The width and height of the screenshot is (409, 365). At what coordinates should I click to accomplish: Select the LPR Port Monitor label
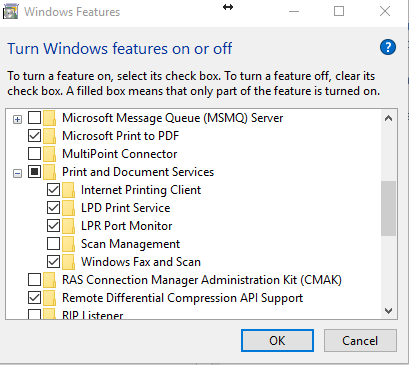click(x=127, y=226)
